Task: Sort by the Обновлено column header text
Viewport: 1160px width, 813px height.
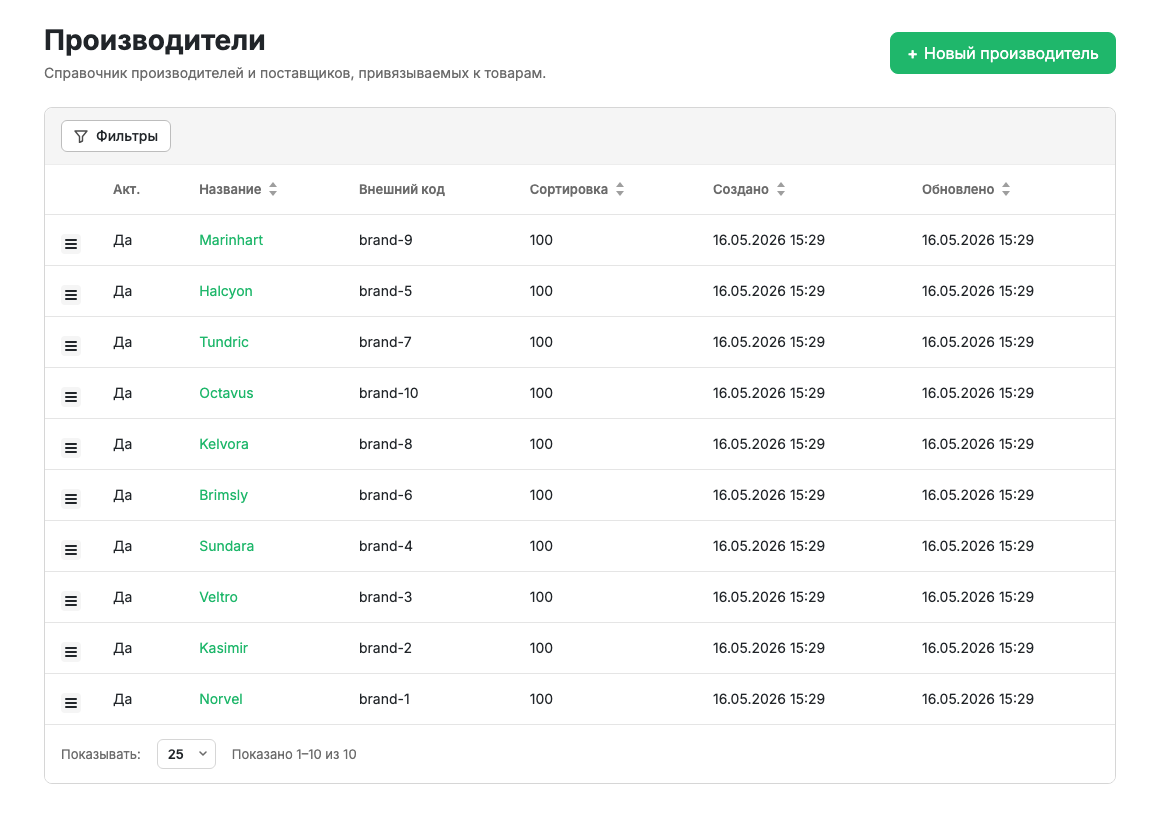Action: (958, 189)
